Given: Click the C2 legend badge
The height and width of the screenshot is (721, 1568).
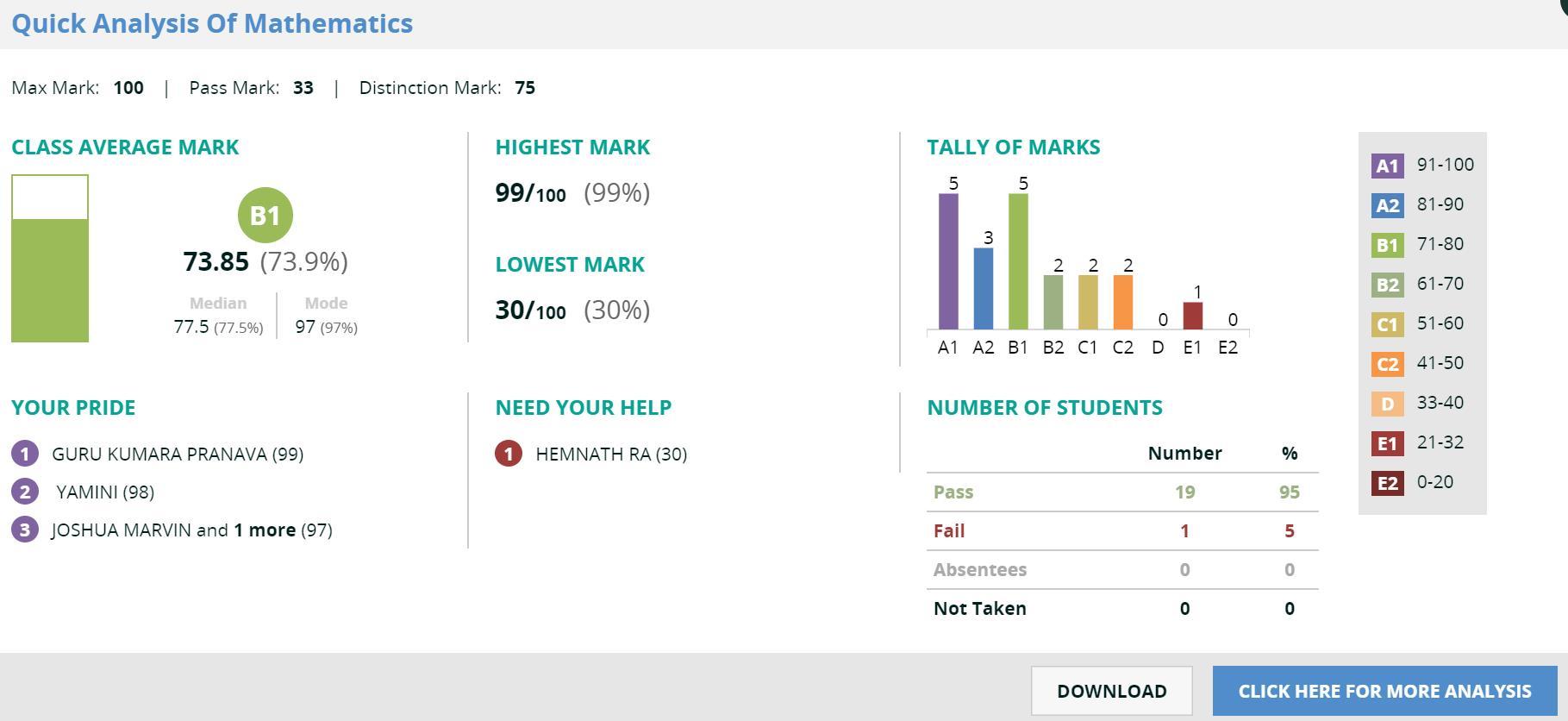Looking at the screenshot, I should [x=1387, y=364].
